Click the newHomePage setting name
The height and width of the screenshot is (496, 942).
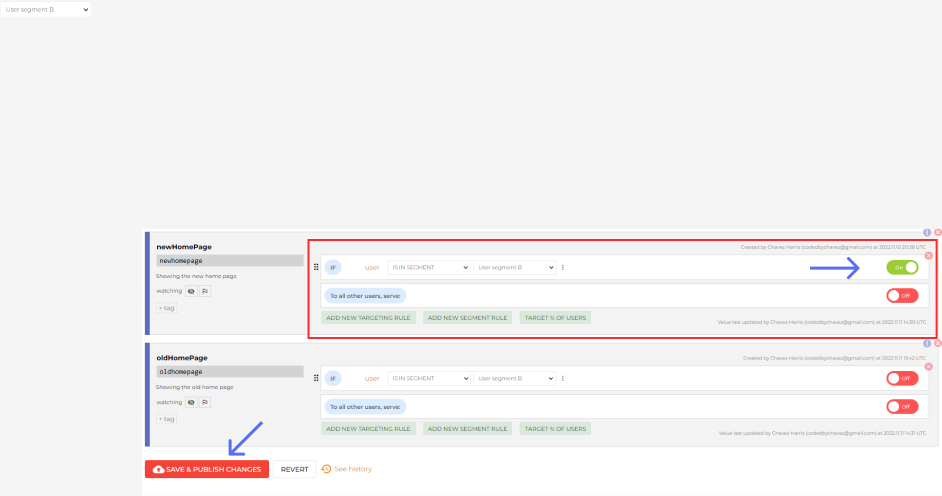coord(184,247)
